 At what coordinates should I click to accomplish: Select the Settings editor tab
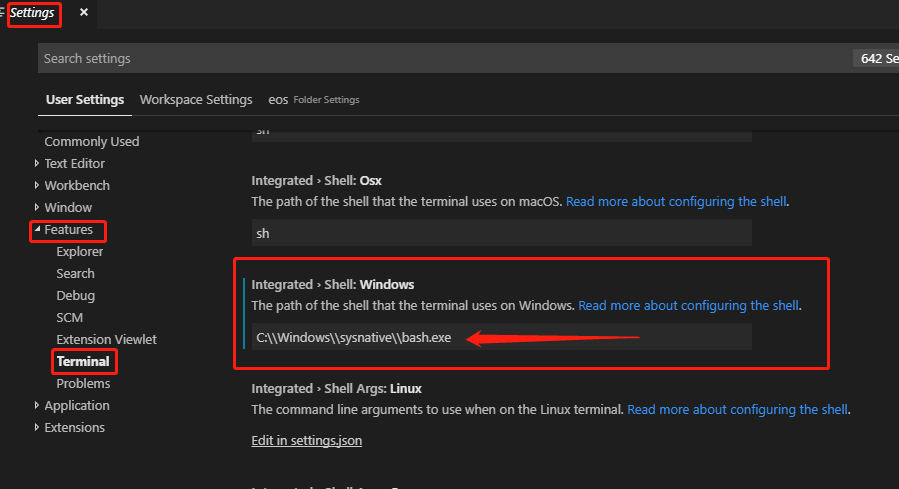coord(32,13)
